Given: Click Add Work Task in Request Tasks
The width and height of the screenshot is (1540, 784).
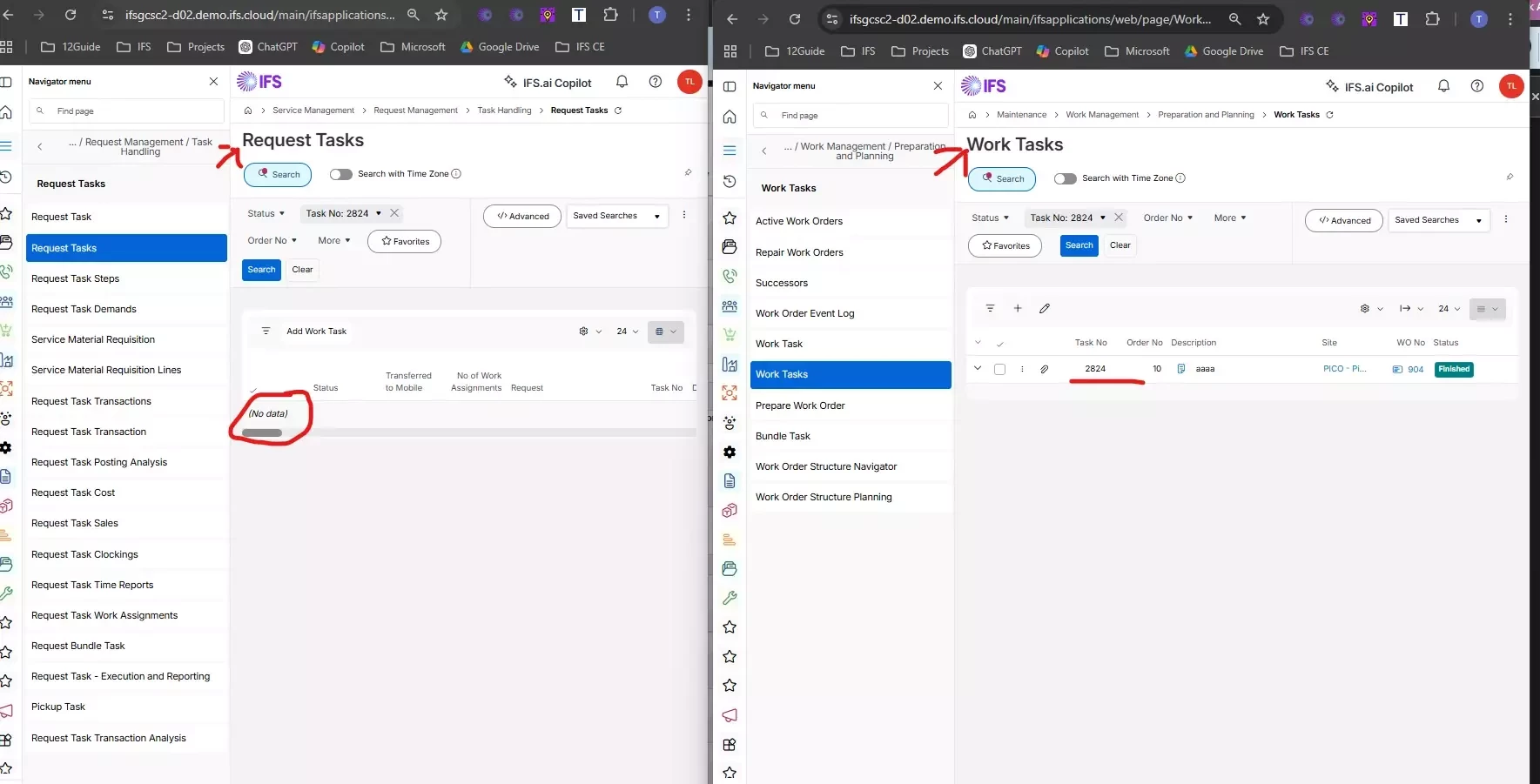Looking at the screenshot, I should (317, 332).
